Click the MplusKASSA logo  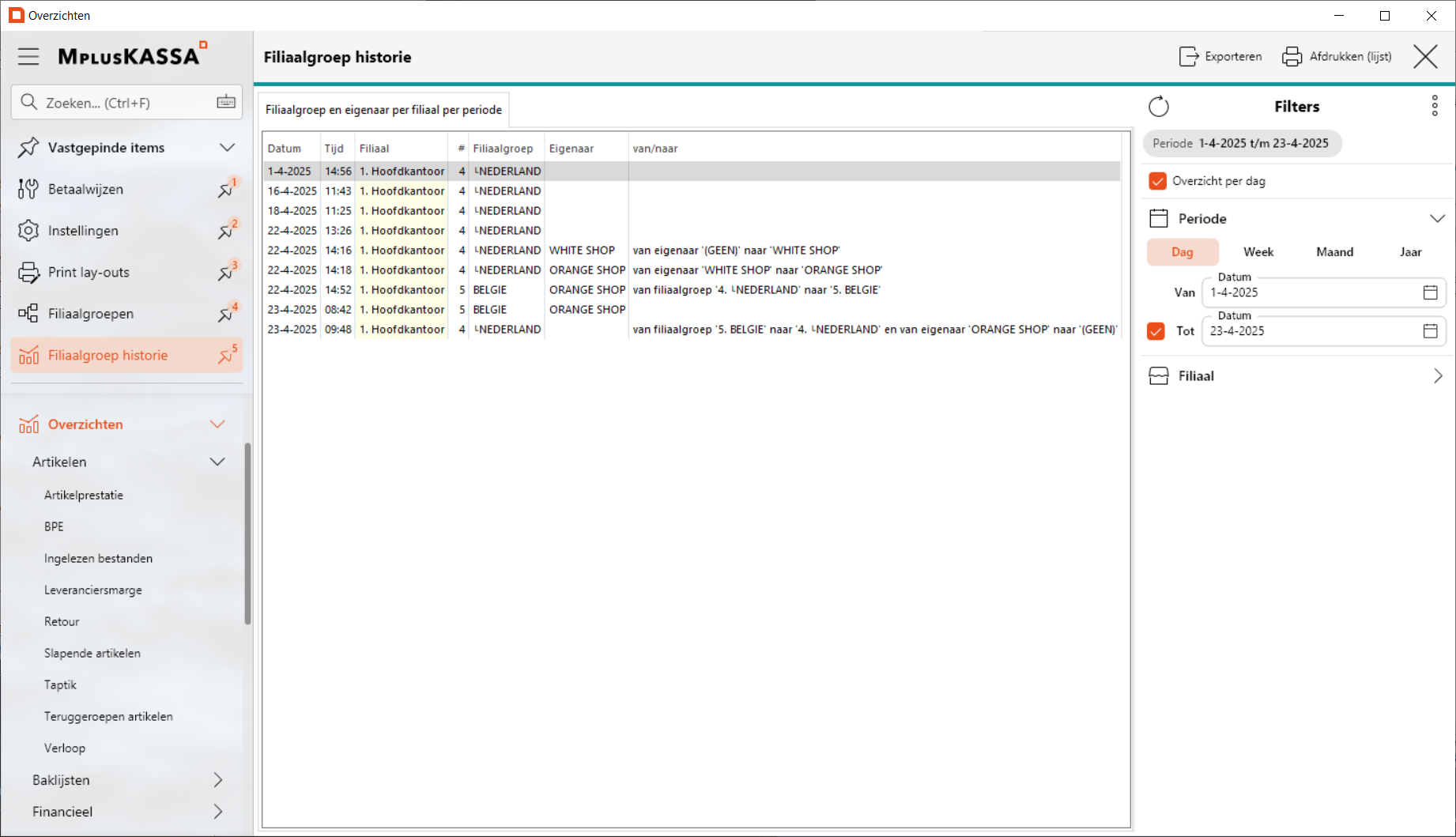[132, 55]
